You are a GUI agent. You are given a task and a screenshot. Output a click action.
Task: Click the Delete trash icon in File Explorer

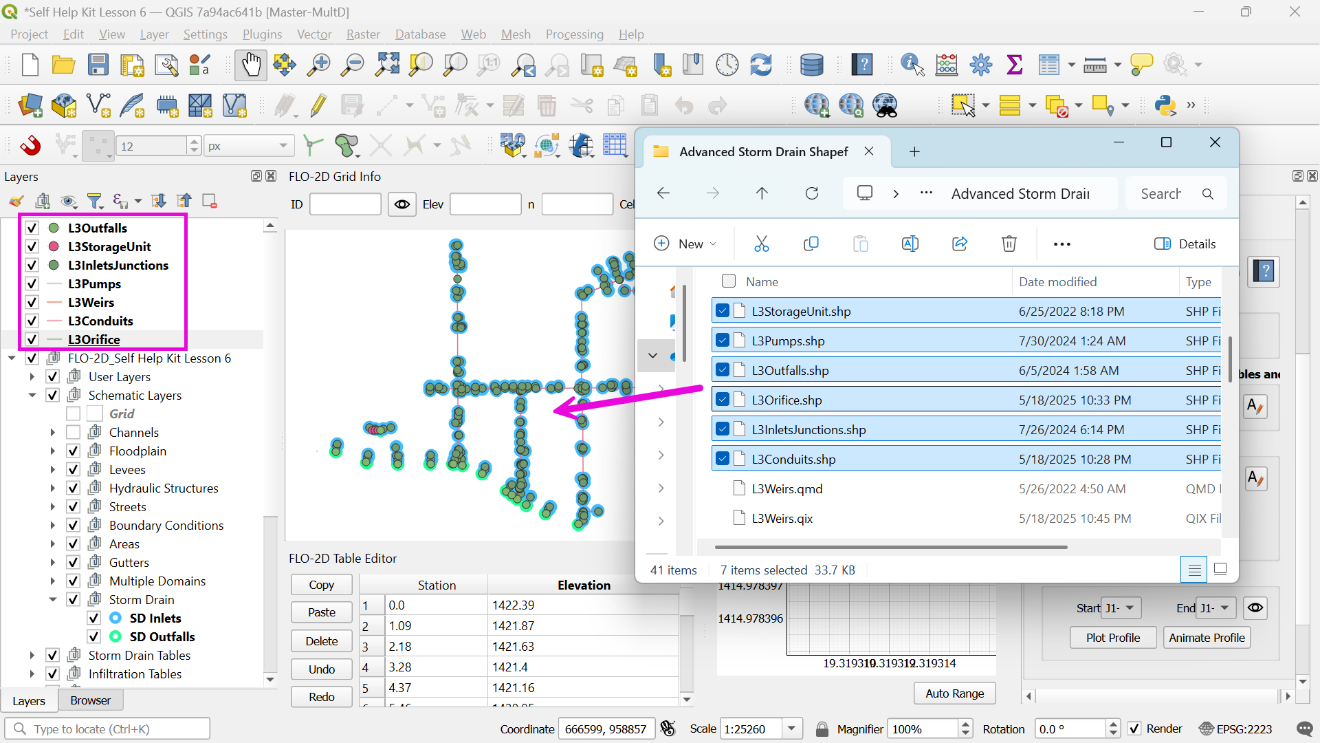coord(1009,244)
